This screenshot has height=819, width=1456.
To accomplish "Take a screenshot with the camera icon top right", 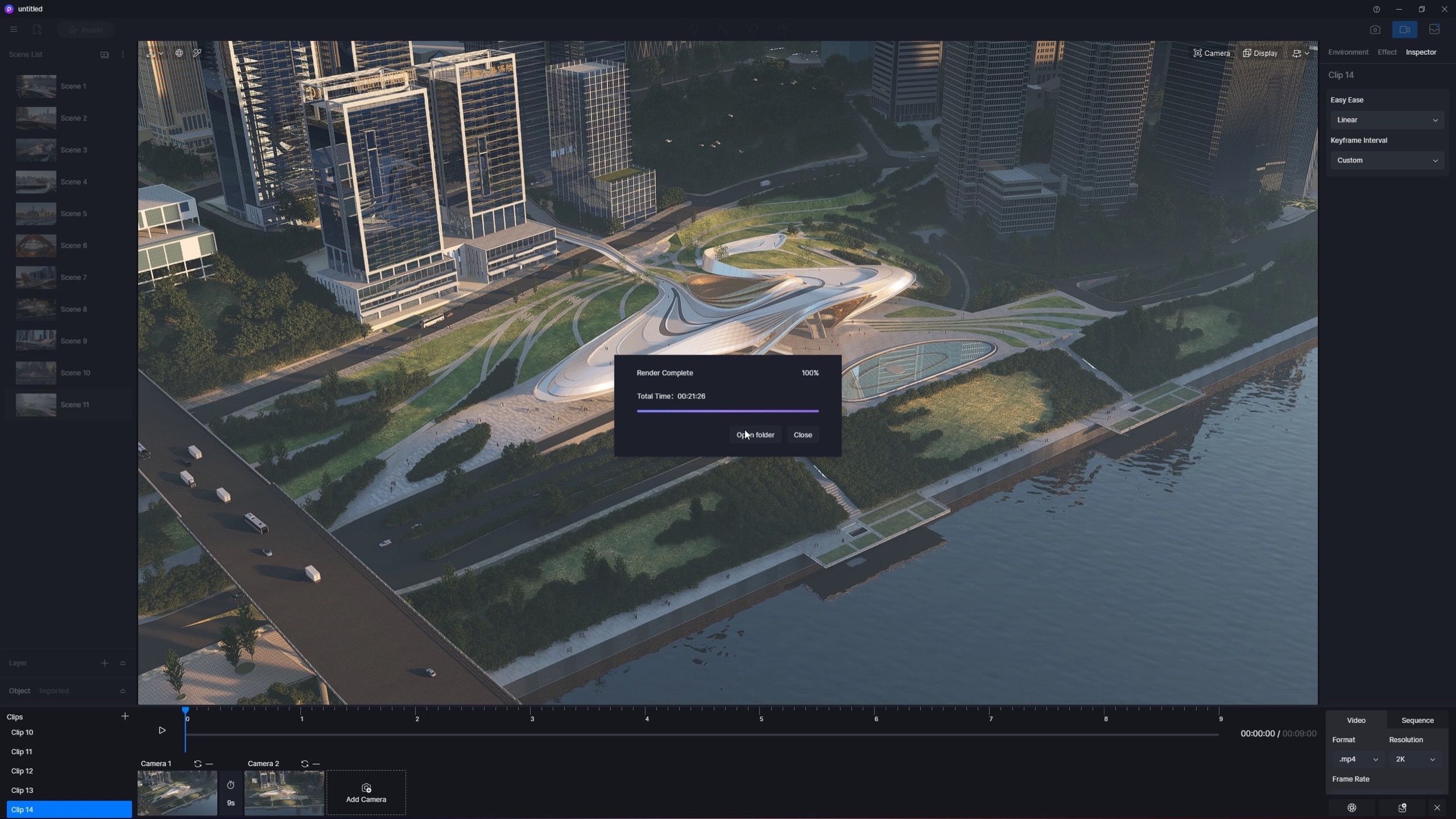I will pyautogui.click(x=1375, y=30).
